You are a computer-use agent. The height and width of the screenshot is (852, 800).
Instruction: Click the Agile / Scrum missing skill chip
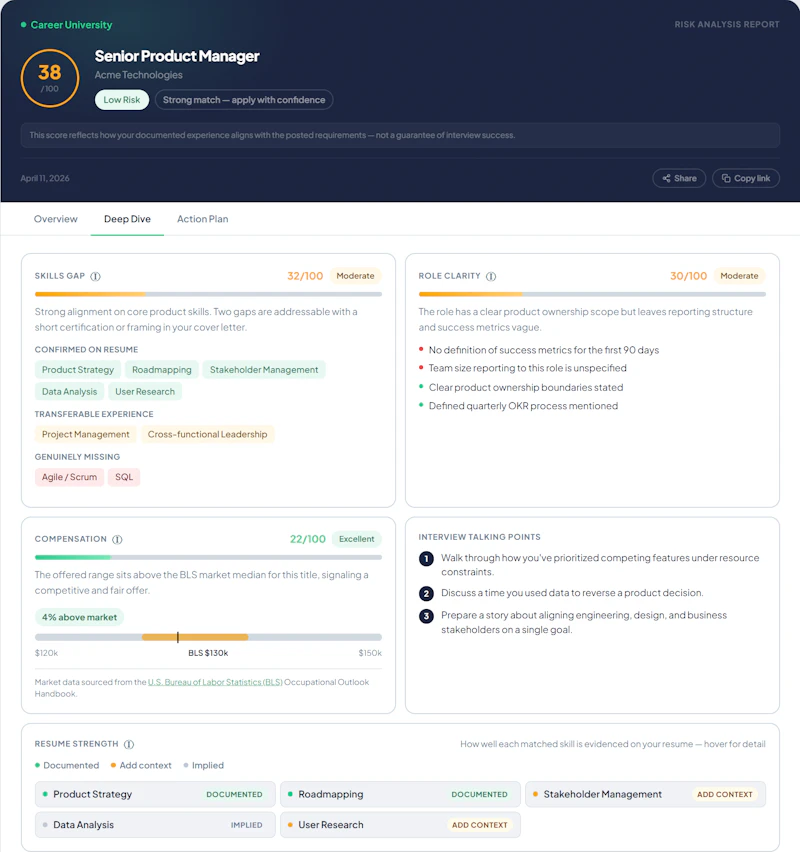click(70, 477)
